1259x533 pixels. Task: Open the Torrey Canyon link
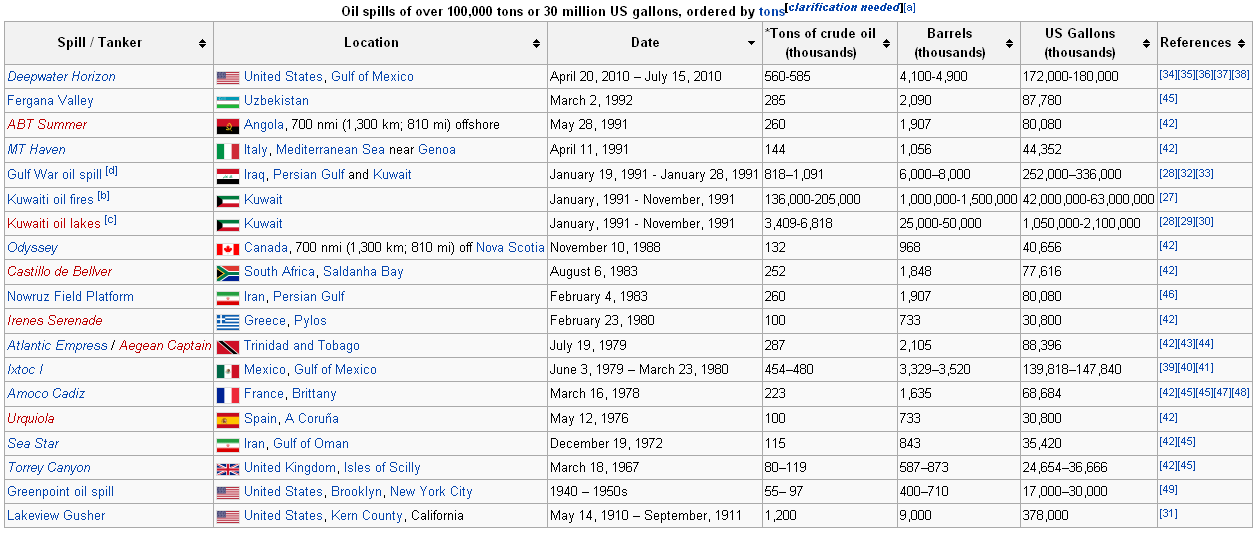tap(49, 468)
